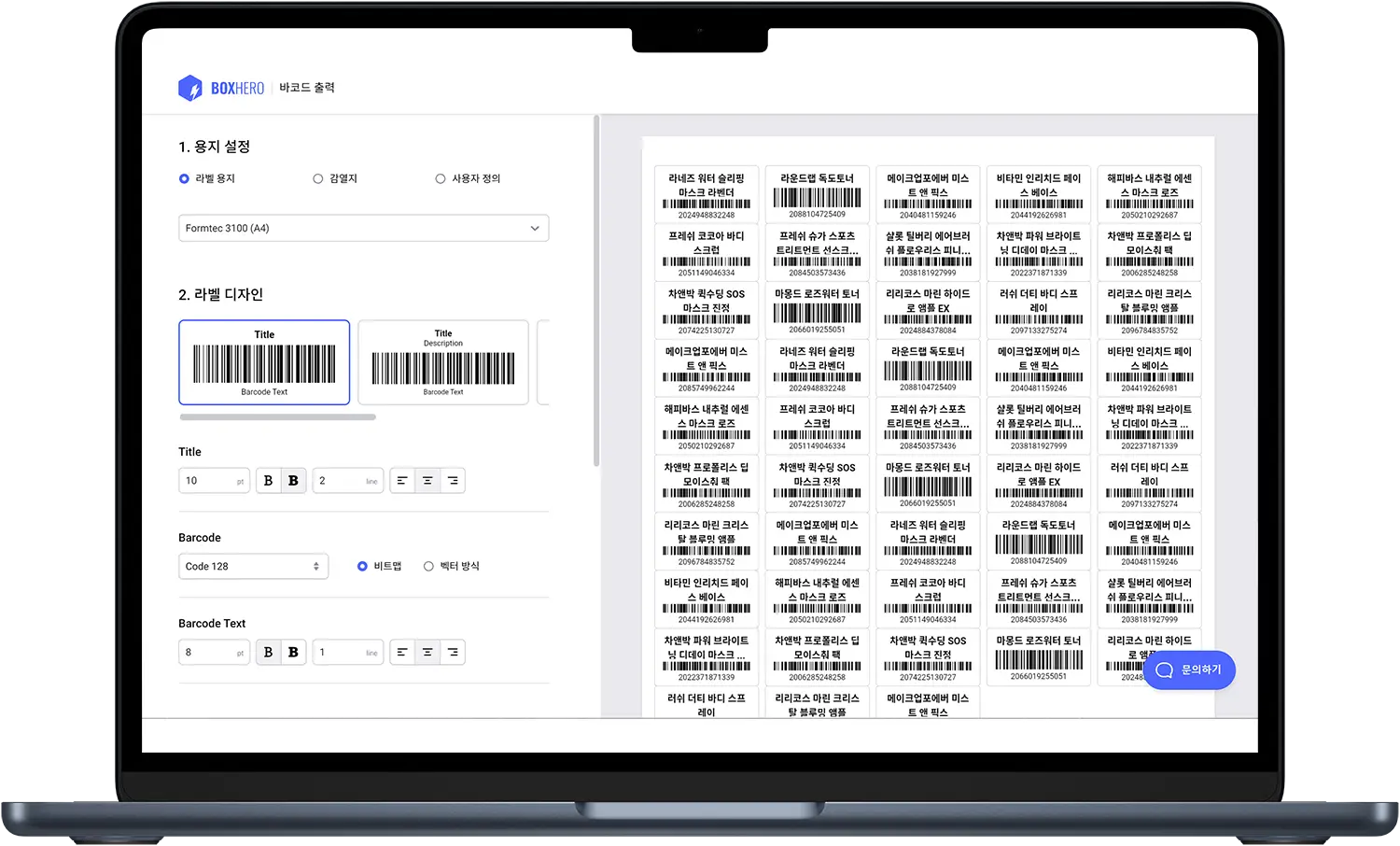Open the Formtec 3100 (A4) paper dropdown

[x=364, y=228]
